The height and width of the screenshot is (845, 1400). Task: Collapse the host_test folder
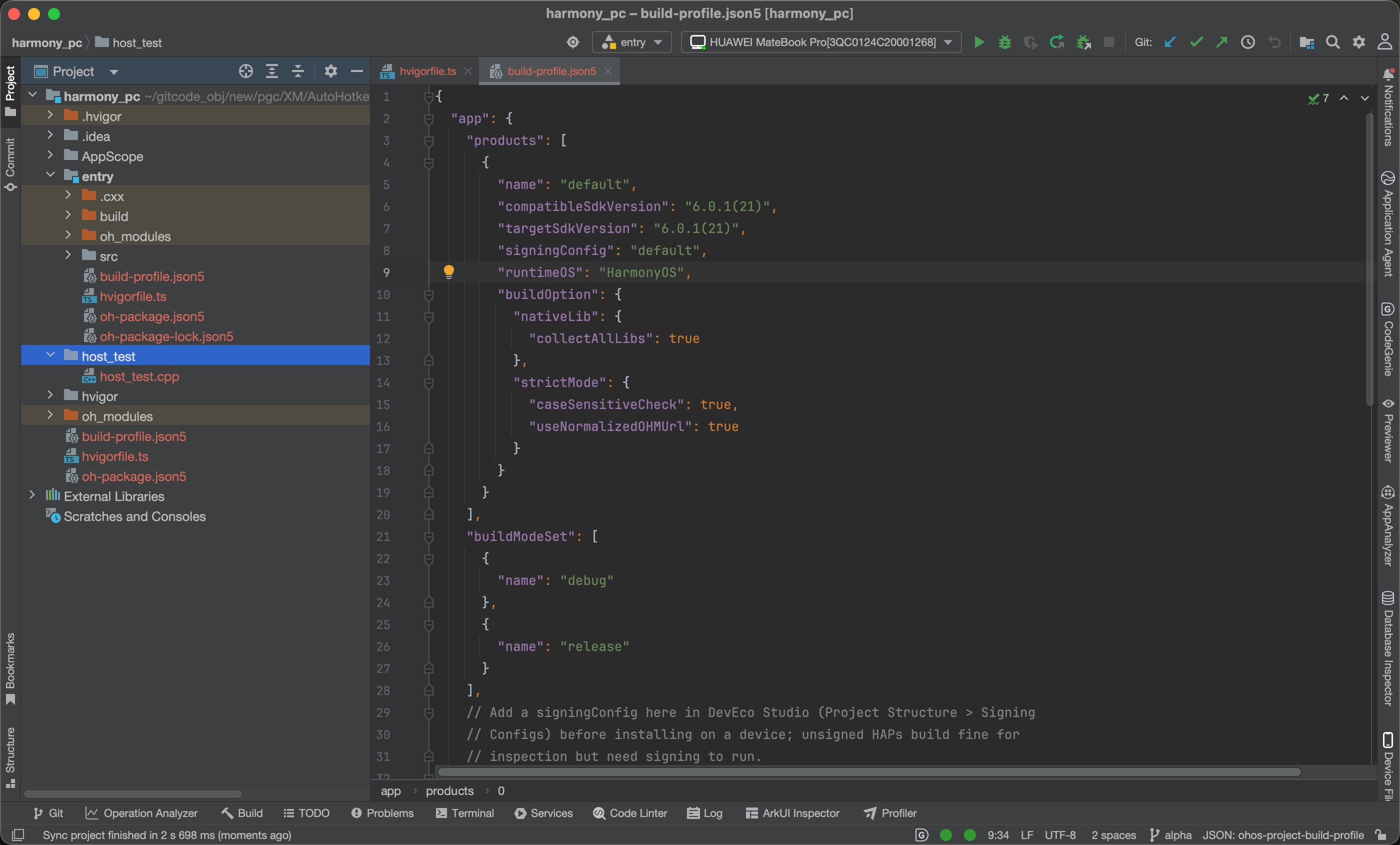[x=50, y=355]
